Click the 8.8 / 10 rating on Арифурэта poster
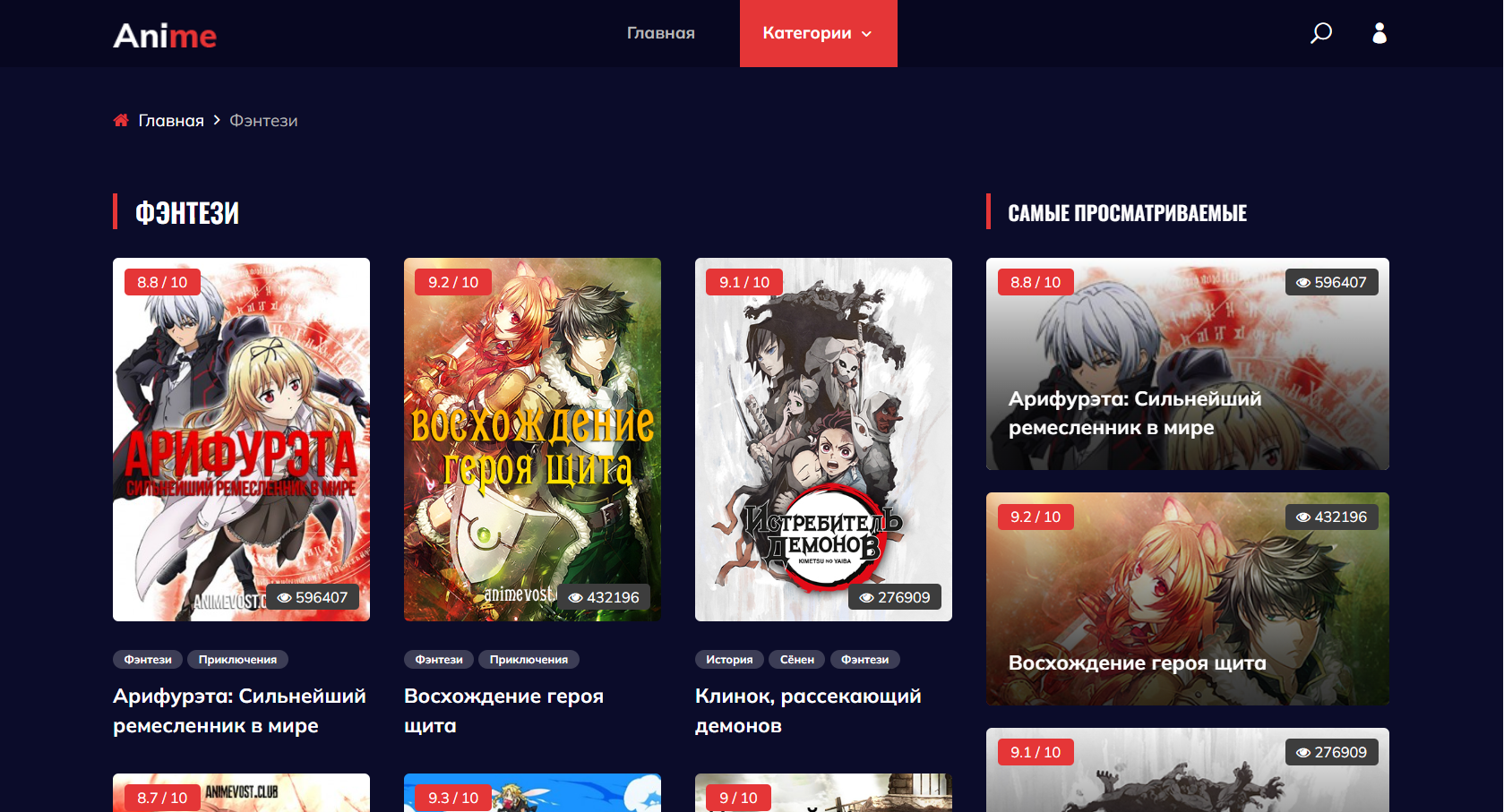The height and width of the screenshot is (812, 1504). (162, 282)
